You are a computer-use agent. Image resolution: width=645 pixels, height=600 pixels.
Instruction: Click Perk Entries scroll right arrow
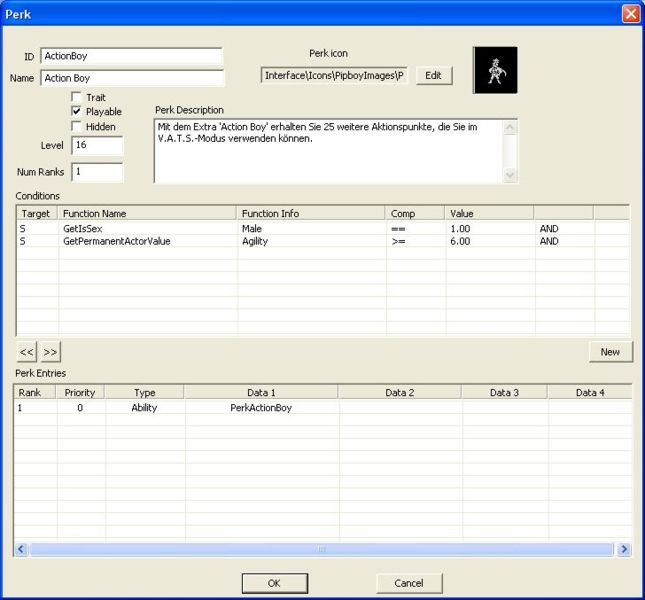(x=624, y=549)
